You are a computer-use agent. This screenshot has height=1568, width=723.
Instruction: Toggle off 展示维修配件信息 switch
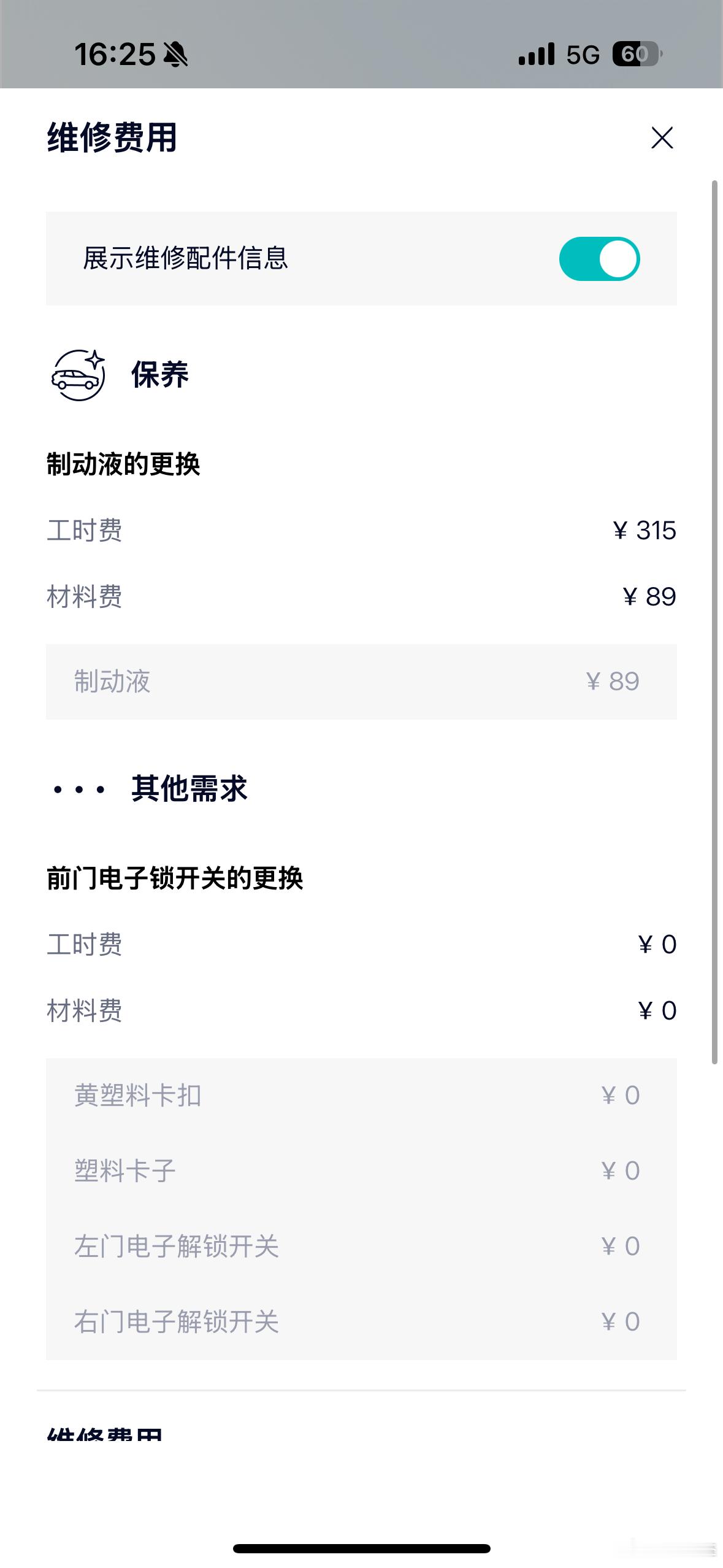click(599, 259)
